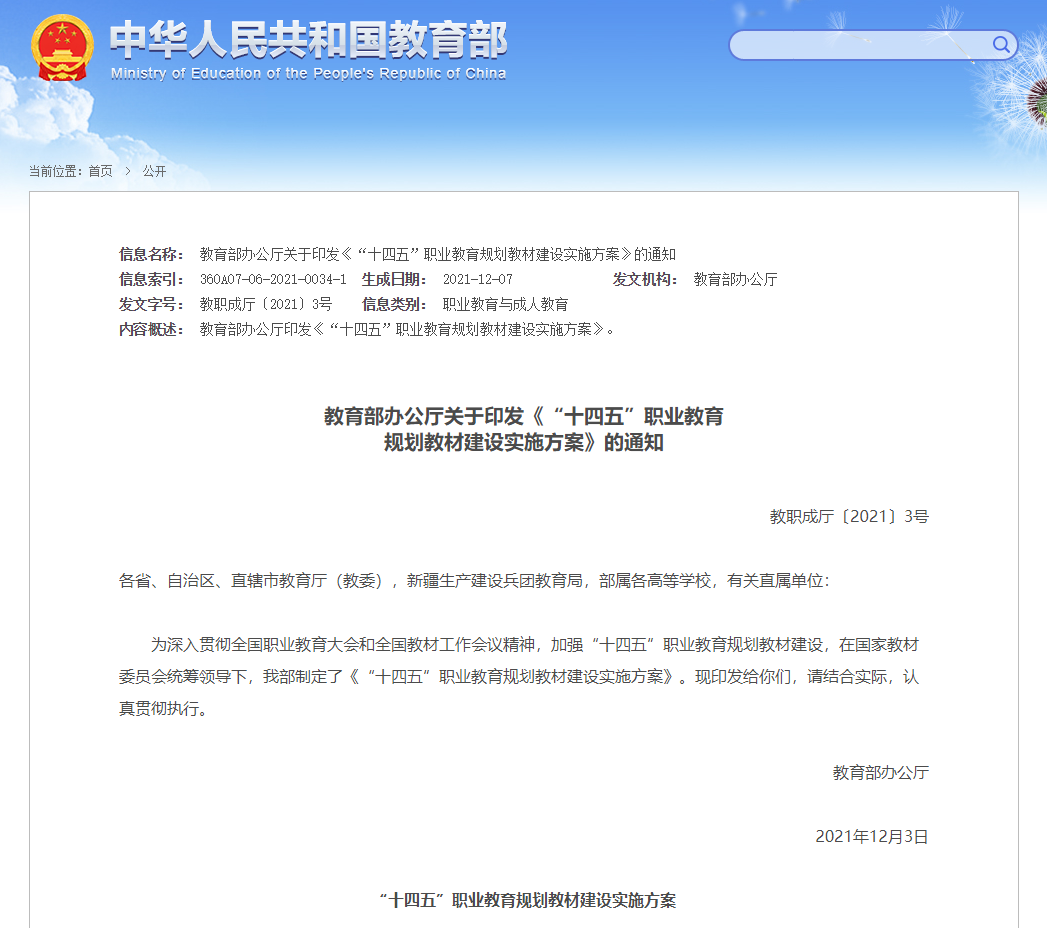
Task: Click the 内容概述 label
Action: tap(151, 329)
